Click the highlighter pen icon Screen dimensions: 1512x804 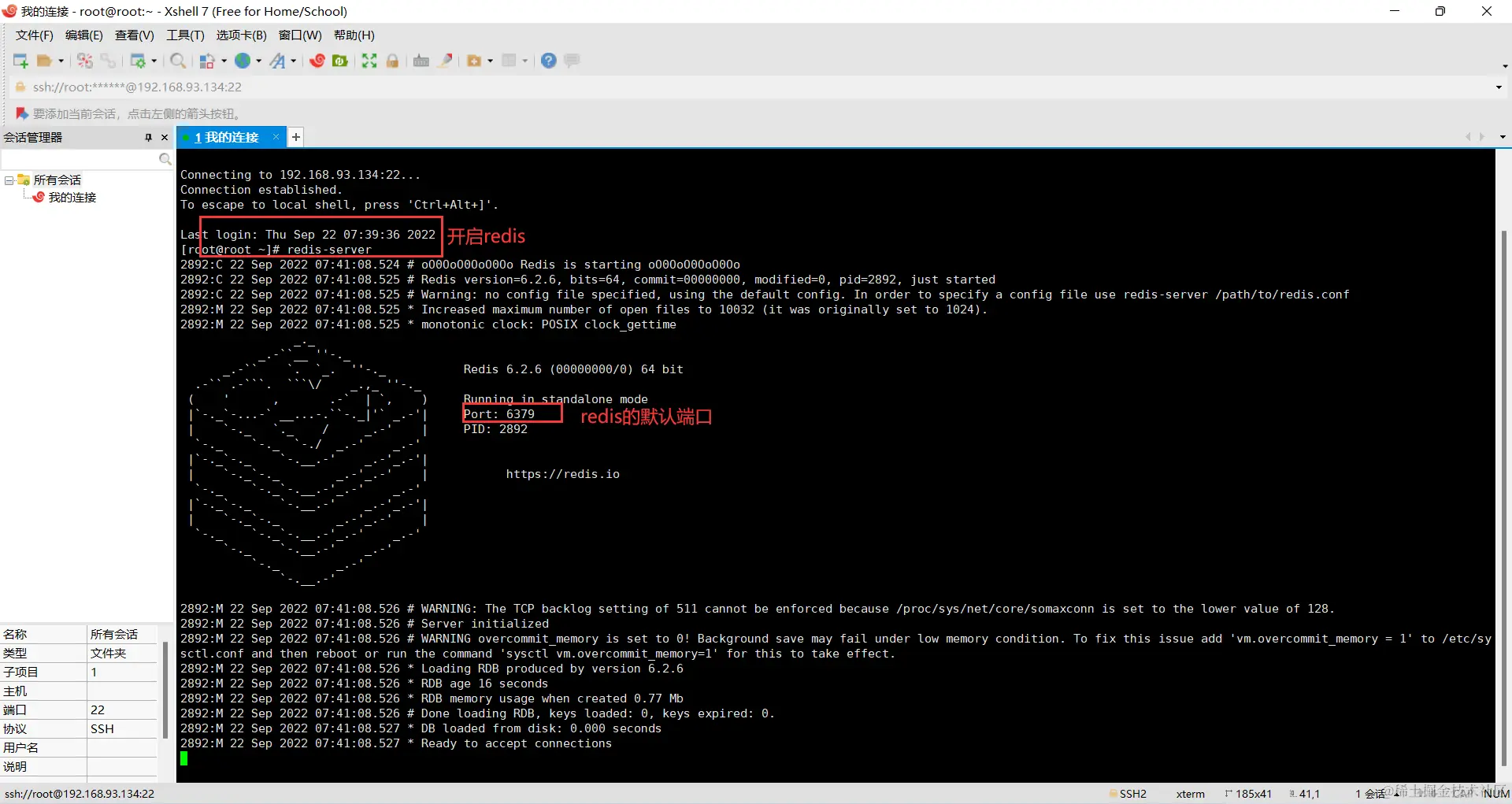[x=445, y=61]
